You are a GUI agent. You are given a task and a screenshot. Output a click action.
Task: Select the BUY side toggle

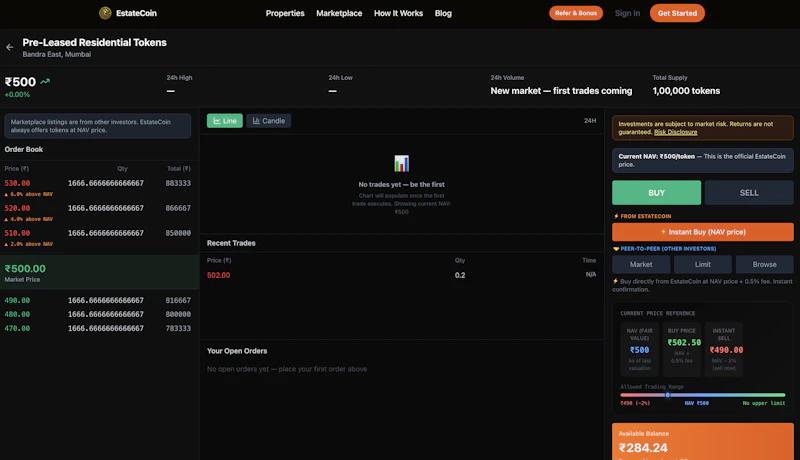656,193
